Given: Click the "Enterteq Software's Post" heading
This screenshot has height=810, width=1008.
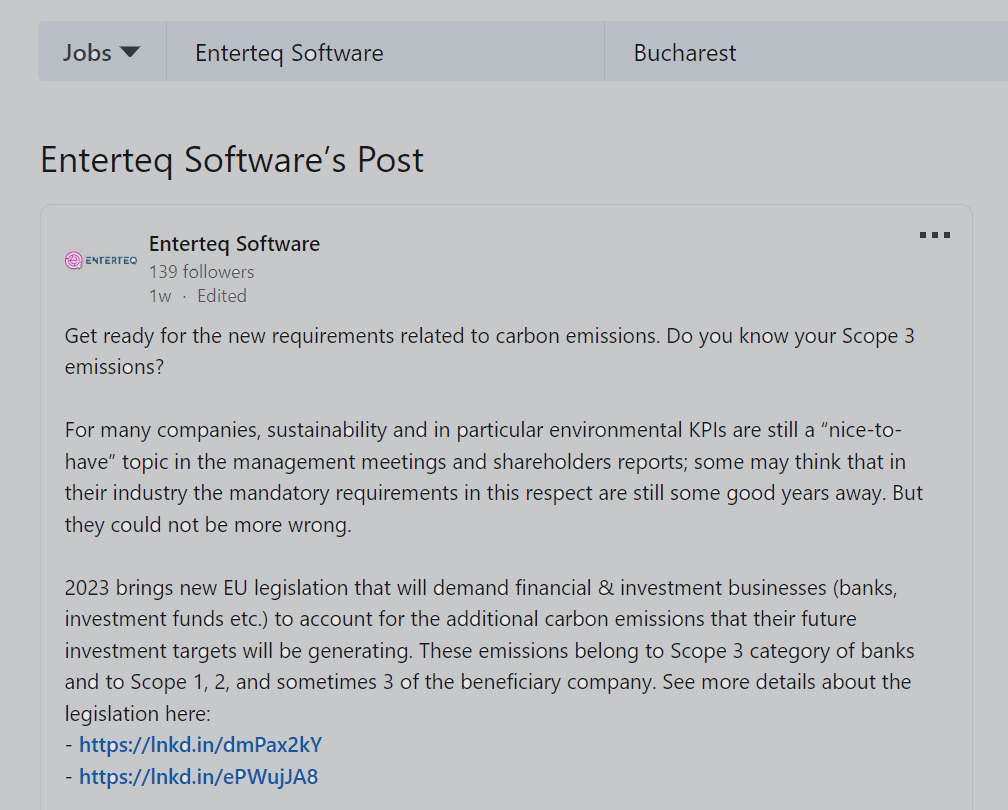Looking at the screenshot, I should point(232,159).
